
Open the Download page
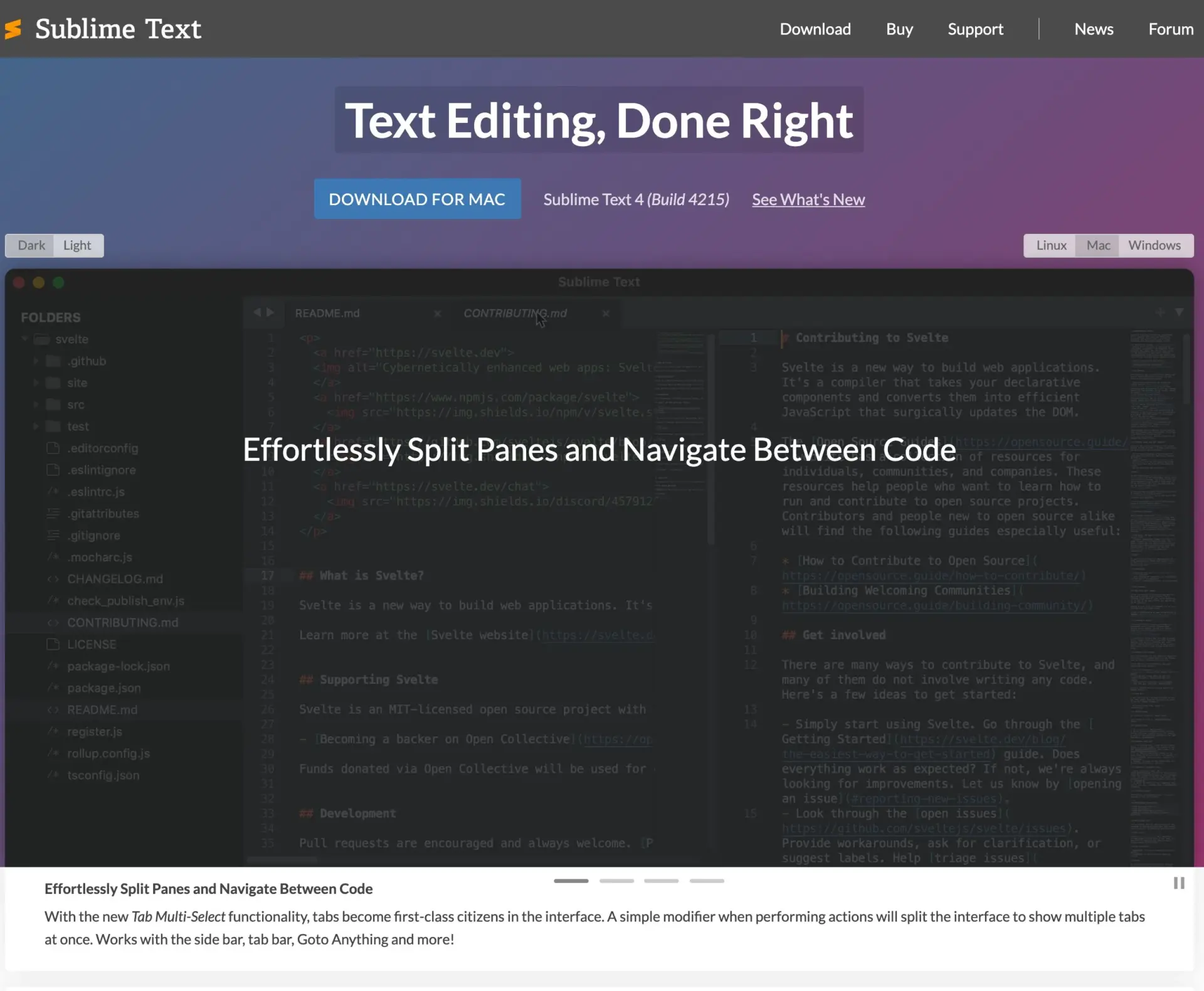815,29
